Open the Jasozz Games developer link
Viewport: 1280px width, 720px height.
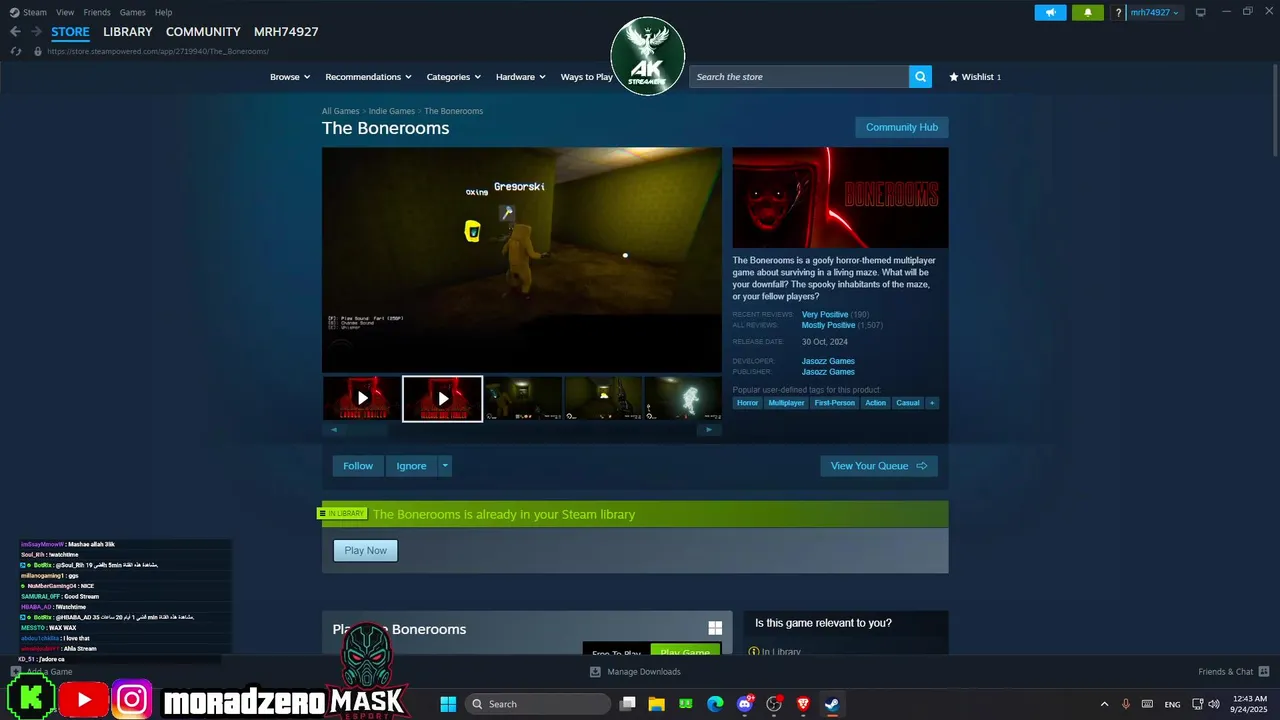(828, 361)
